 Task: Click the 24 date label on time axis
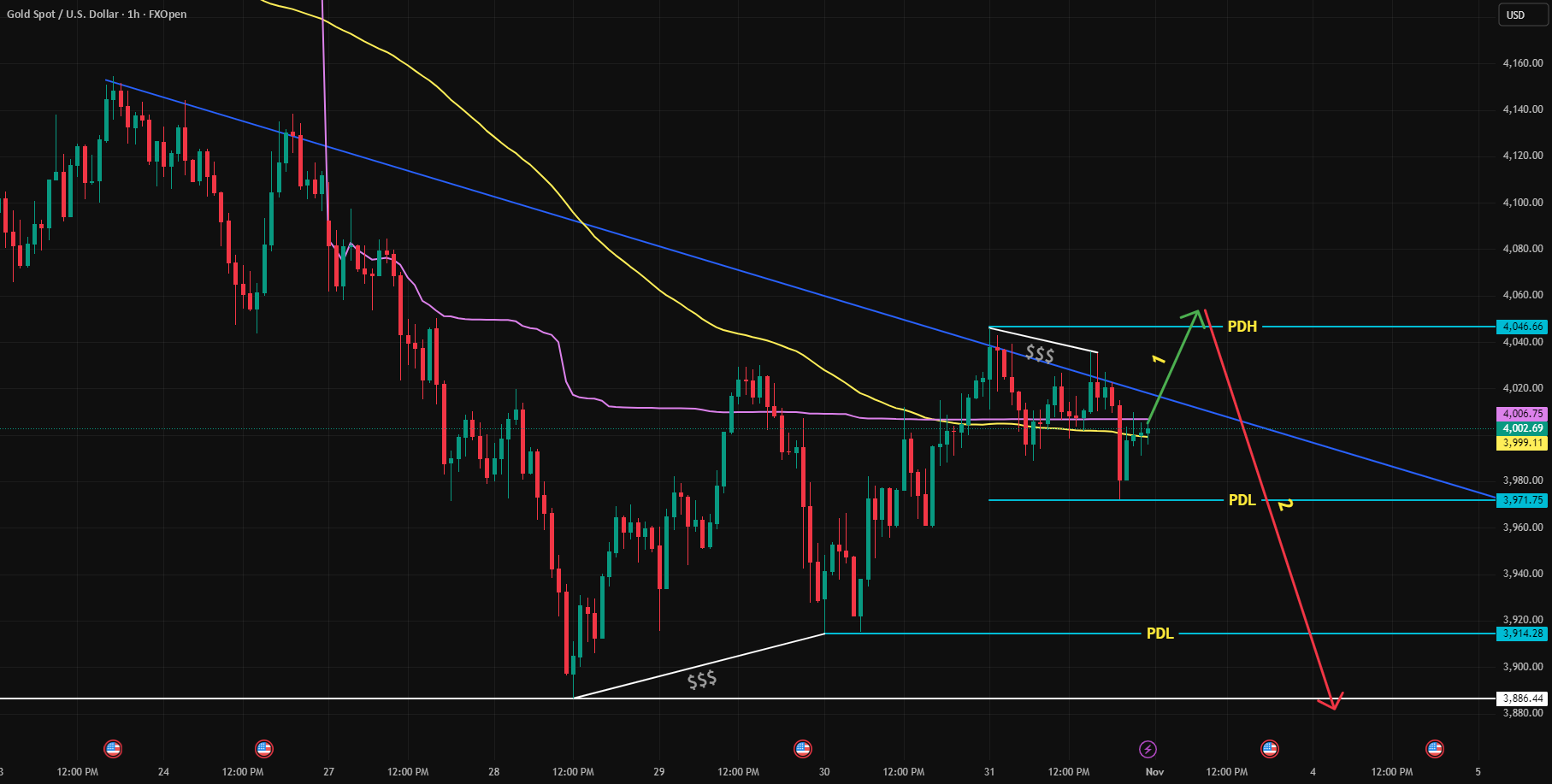click(x=164, y=772)
